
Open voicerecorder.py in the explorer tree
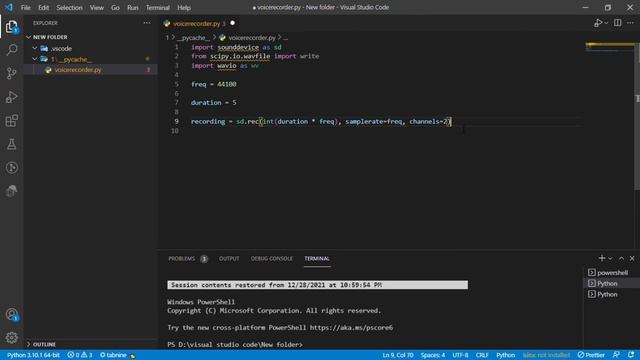(x=91, y=70)
